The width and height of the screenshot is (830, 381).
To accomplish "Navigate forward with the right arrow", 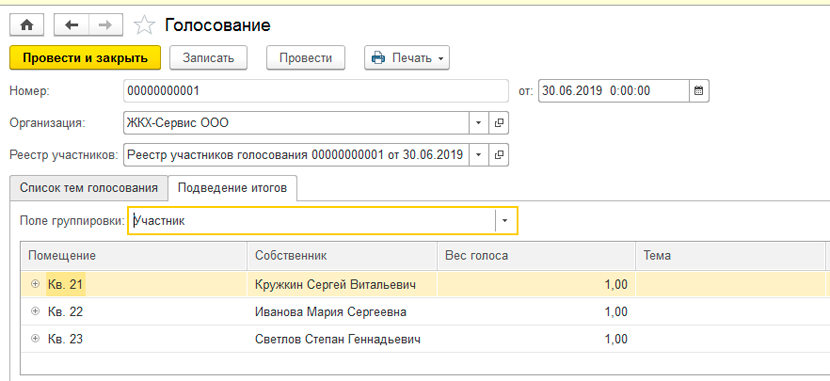I will point(105,25).
